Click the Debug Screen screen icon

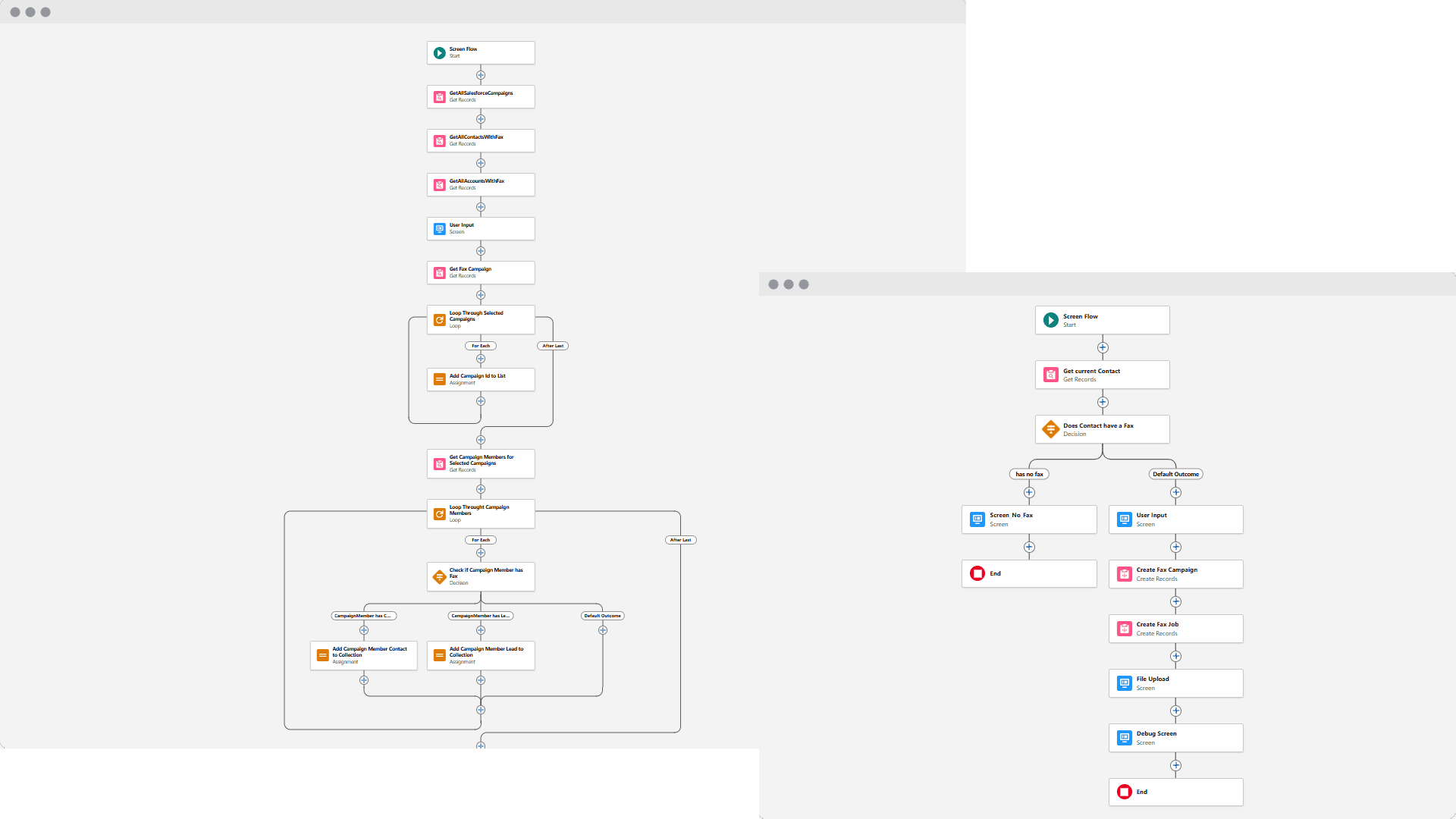tap(1125, 738)
